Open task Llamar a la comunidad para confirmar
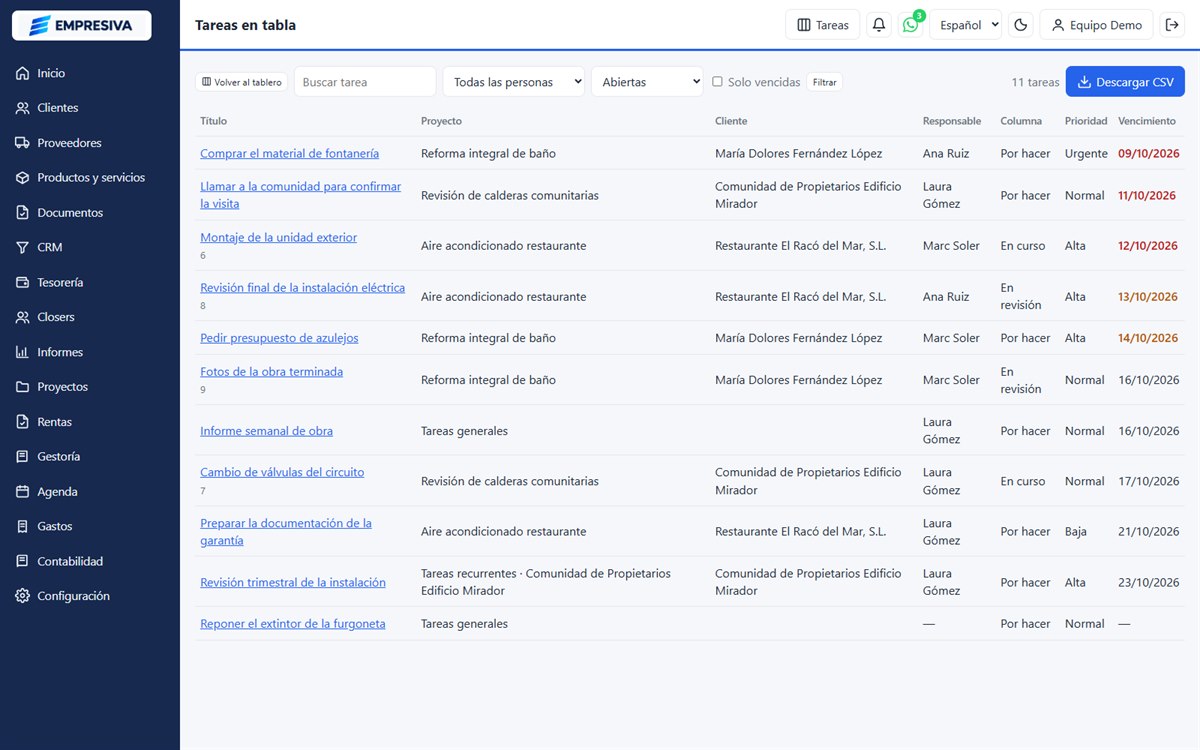Image resolution: width=1200 pixels, height=750 pixels. pos(300,195)
